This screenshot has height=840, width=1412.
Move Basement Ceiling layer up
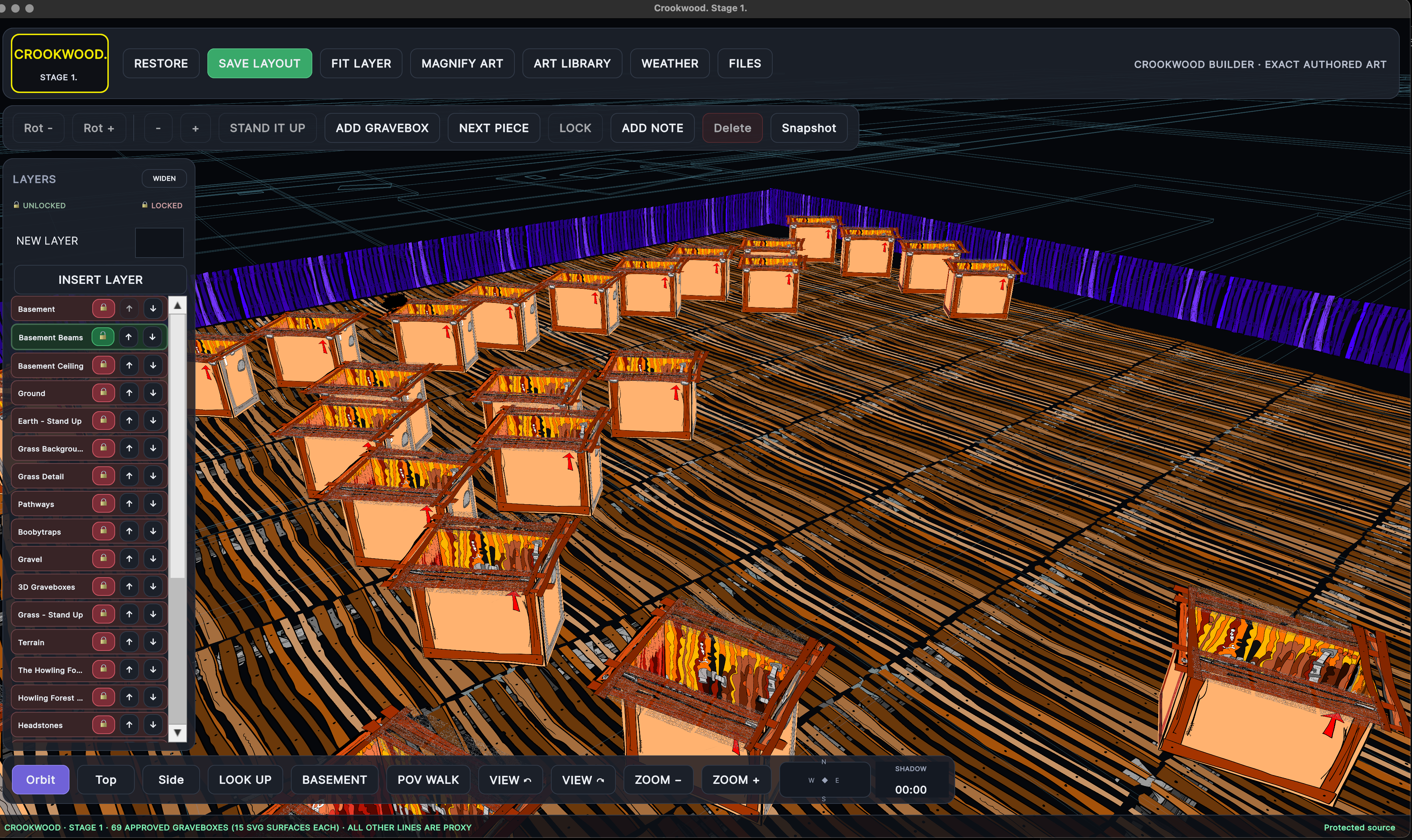pos(129,365)
